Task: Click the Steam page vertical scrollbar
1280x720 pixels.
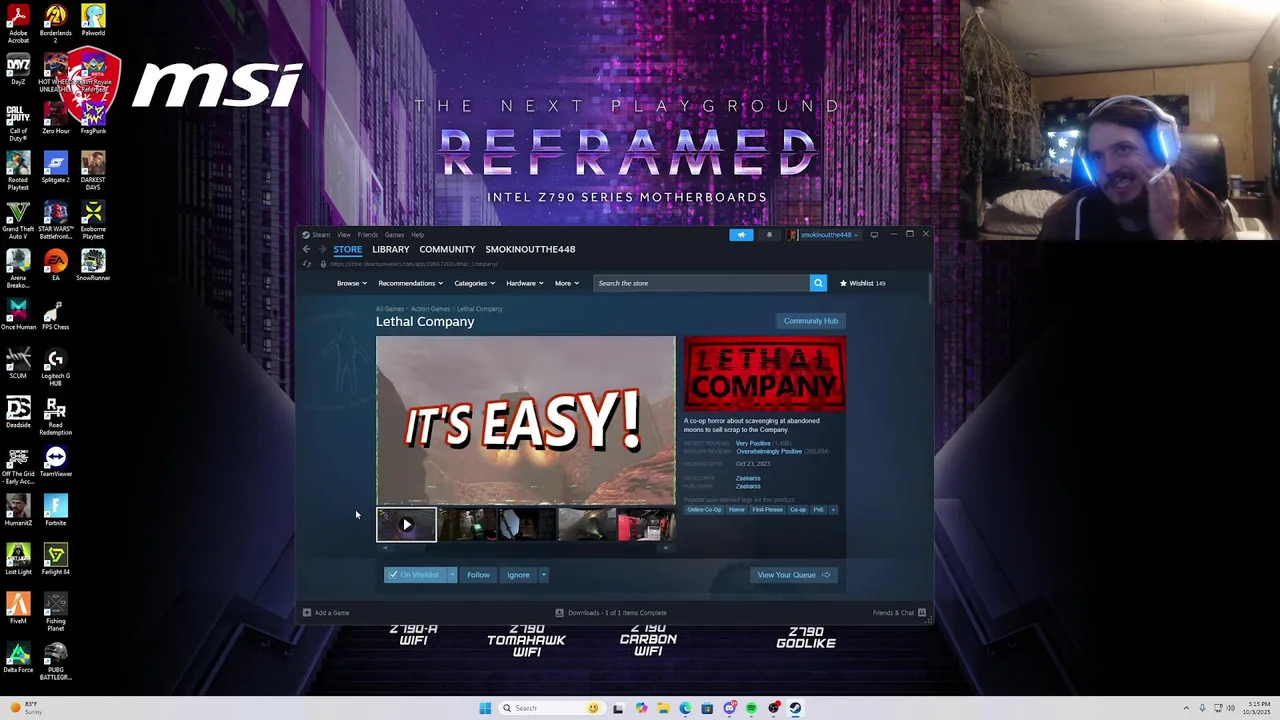Action: 930,290
